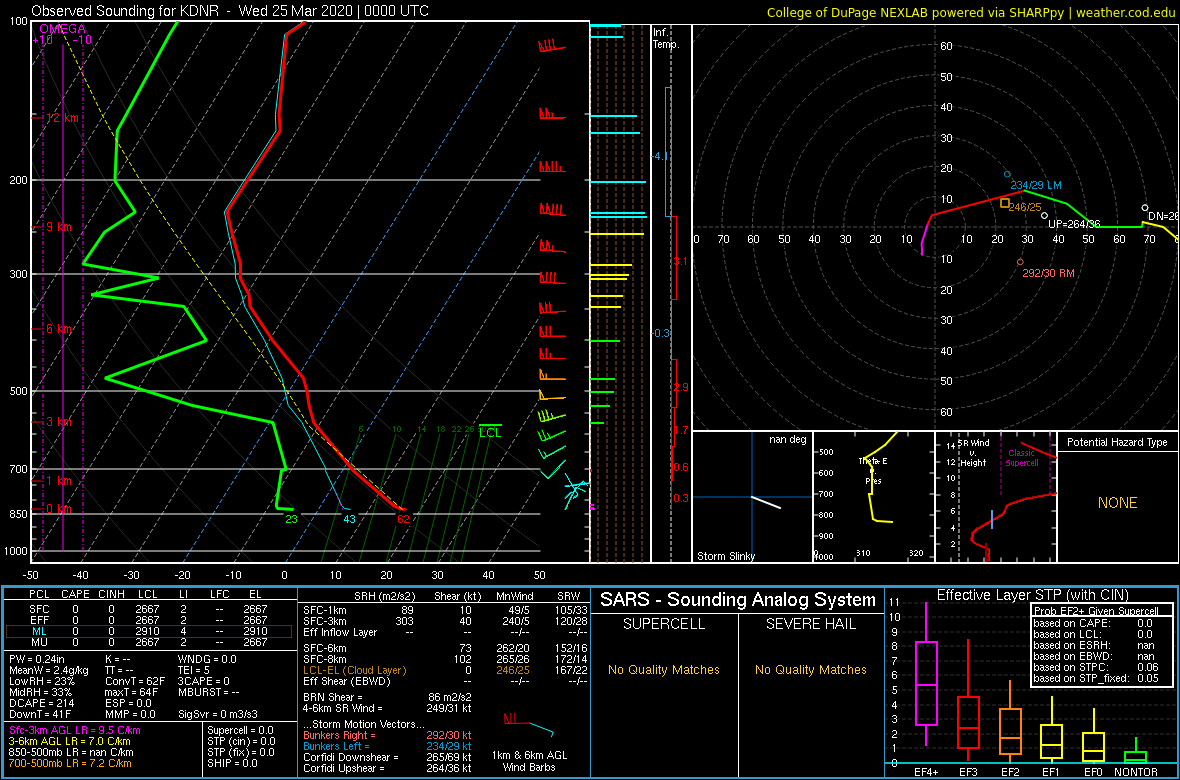Click the 9 km height marker
1180x780 pixels.
(x=59, y=227)
